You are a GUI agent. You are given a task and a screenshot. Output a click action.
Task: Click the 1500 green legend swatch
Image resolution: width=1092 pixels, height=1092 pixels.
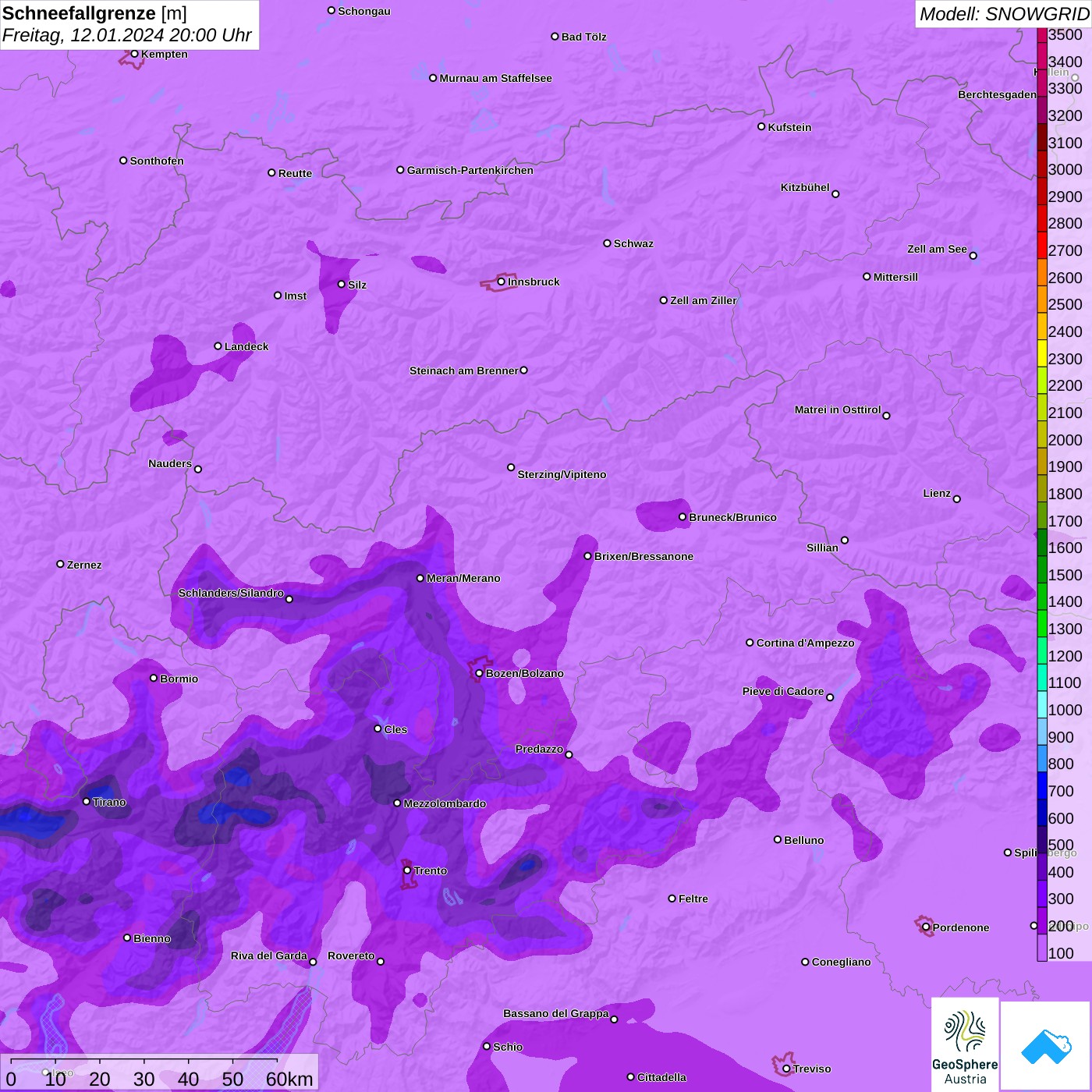(1042, 569)
